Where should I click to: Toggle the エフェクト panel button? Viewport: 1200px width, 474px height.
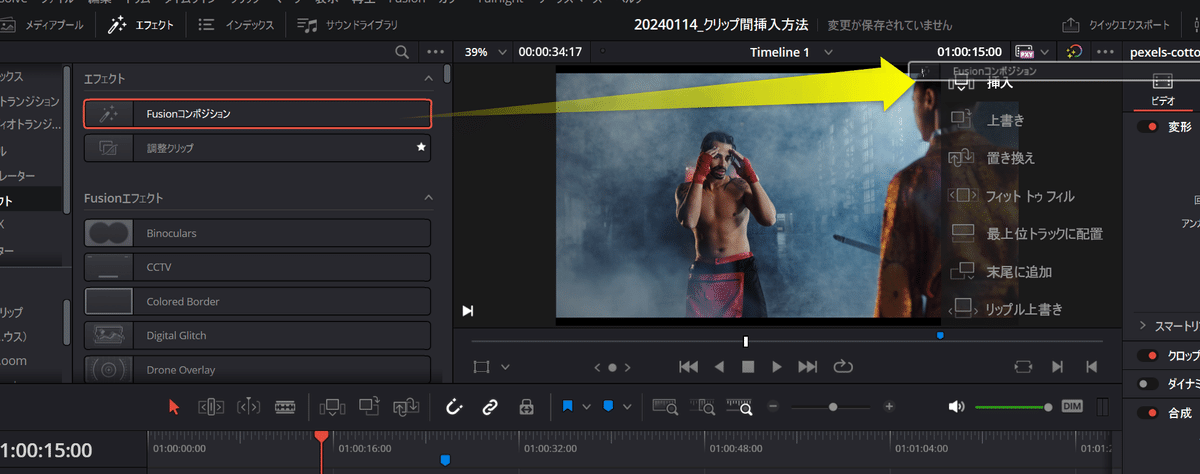pos(140,25)
